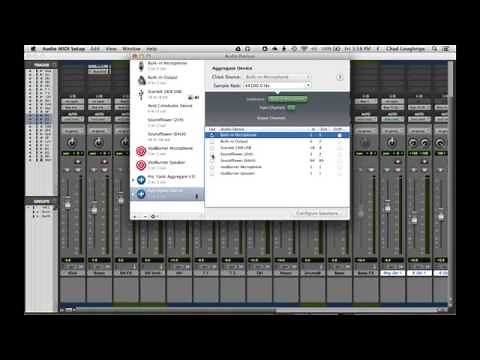
Task: Uncheck Use checkbox for Built-in Microphone
Action: (212, 135)
